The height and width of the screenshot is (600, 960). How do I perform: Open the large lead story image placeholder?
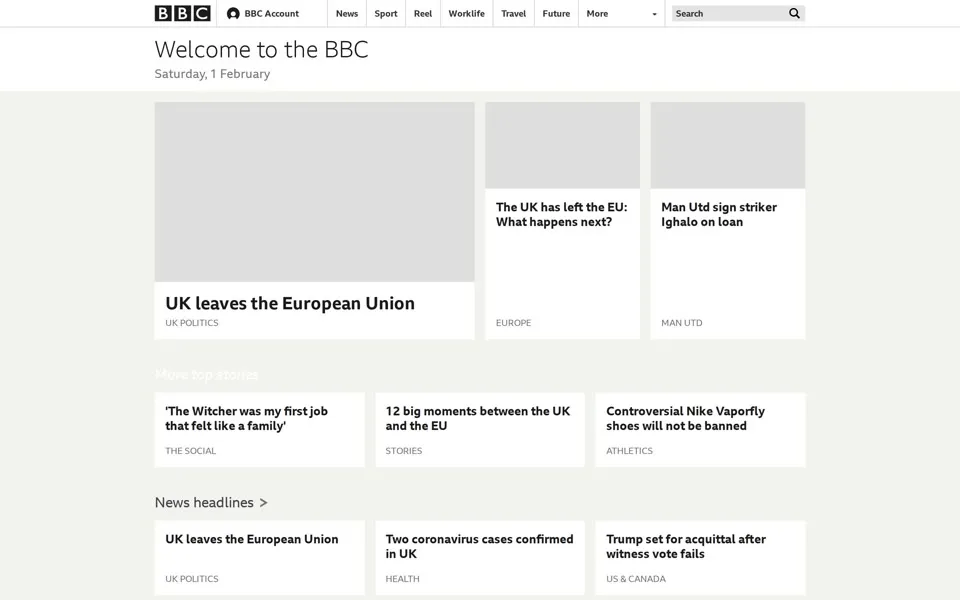314,192
